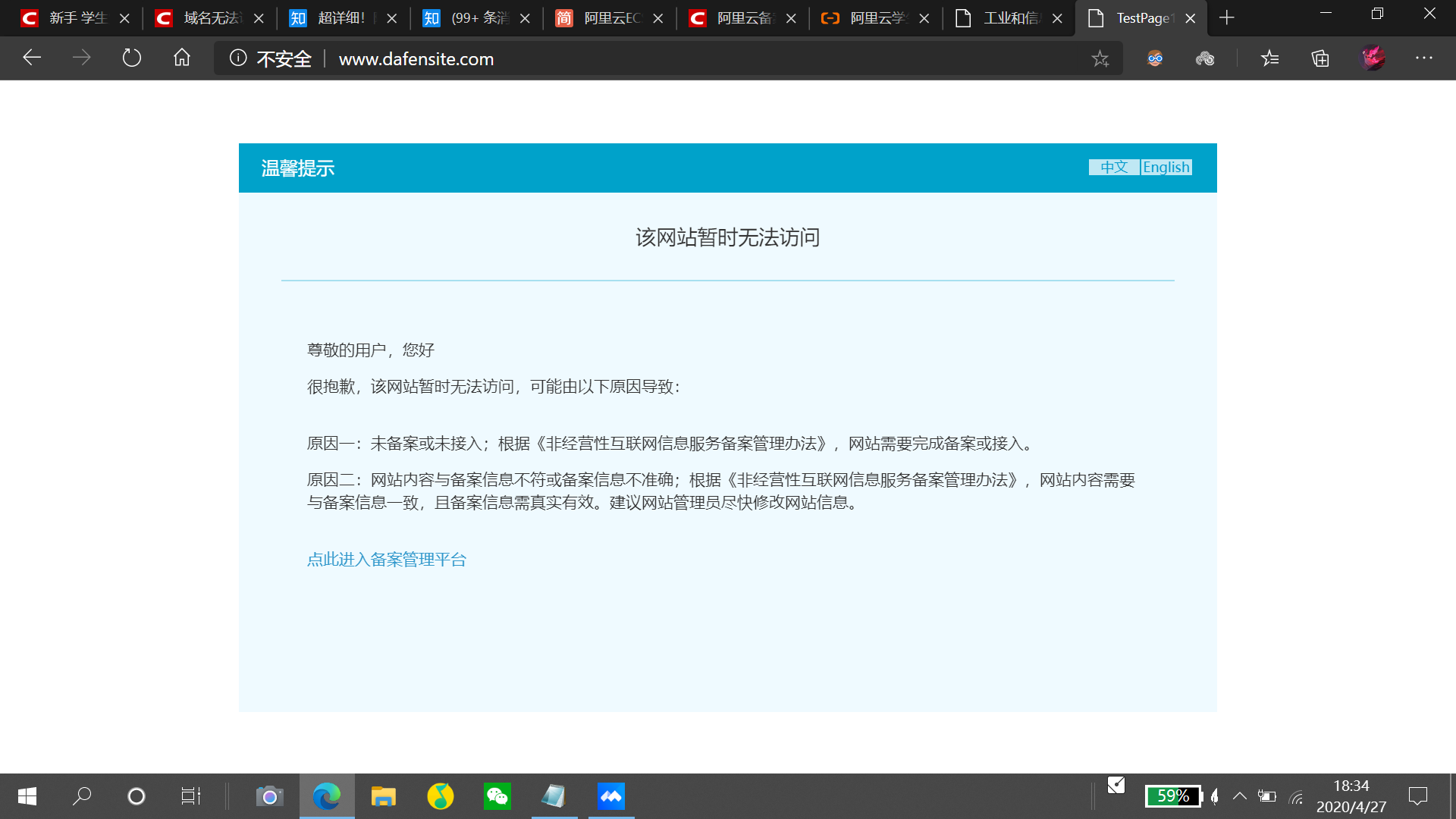Open browser Settings and more menu
Image resolution: width=1456 pixels, height=819 pixels.
click(1424, 58)
